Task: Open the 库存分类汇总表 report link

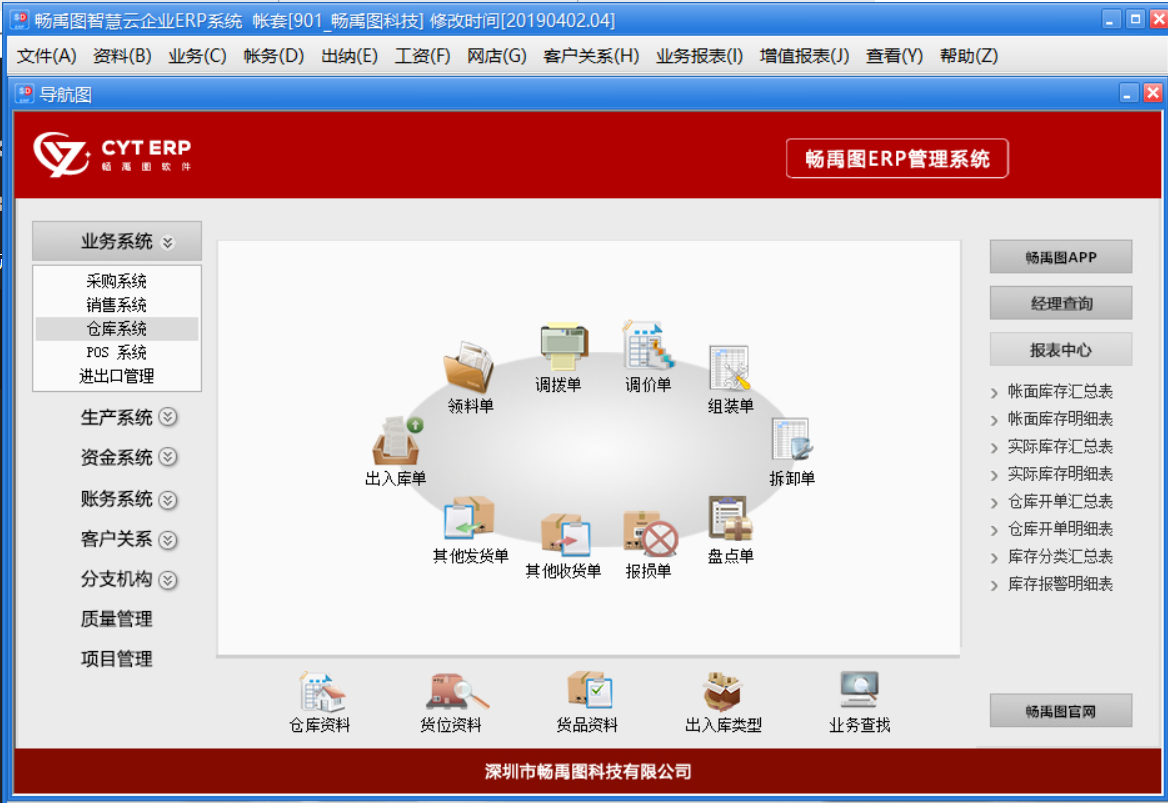Action: [1060, 557]
